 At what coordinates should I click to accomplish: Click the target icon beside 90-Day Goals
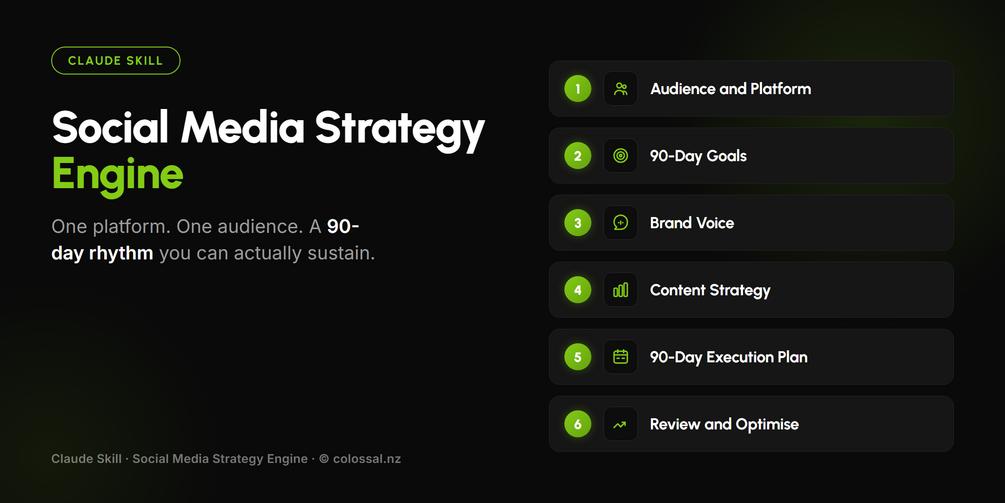(620, 156)
